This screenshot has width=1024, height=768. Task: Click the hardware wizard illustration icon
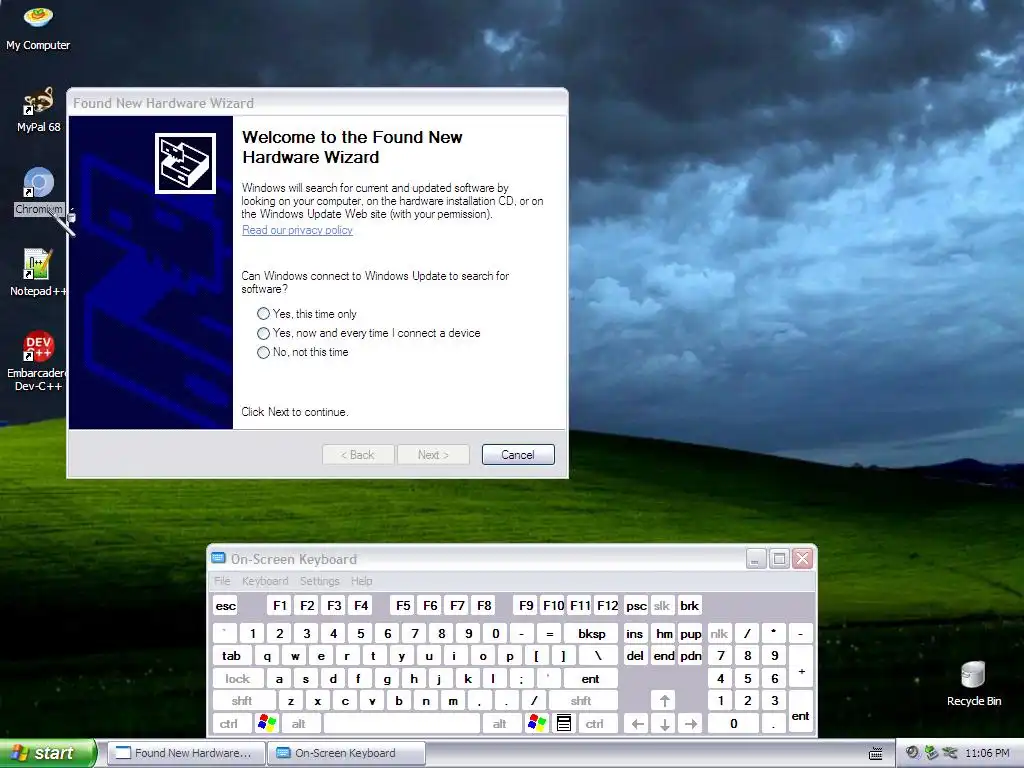pos(185,163)
